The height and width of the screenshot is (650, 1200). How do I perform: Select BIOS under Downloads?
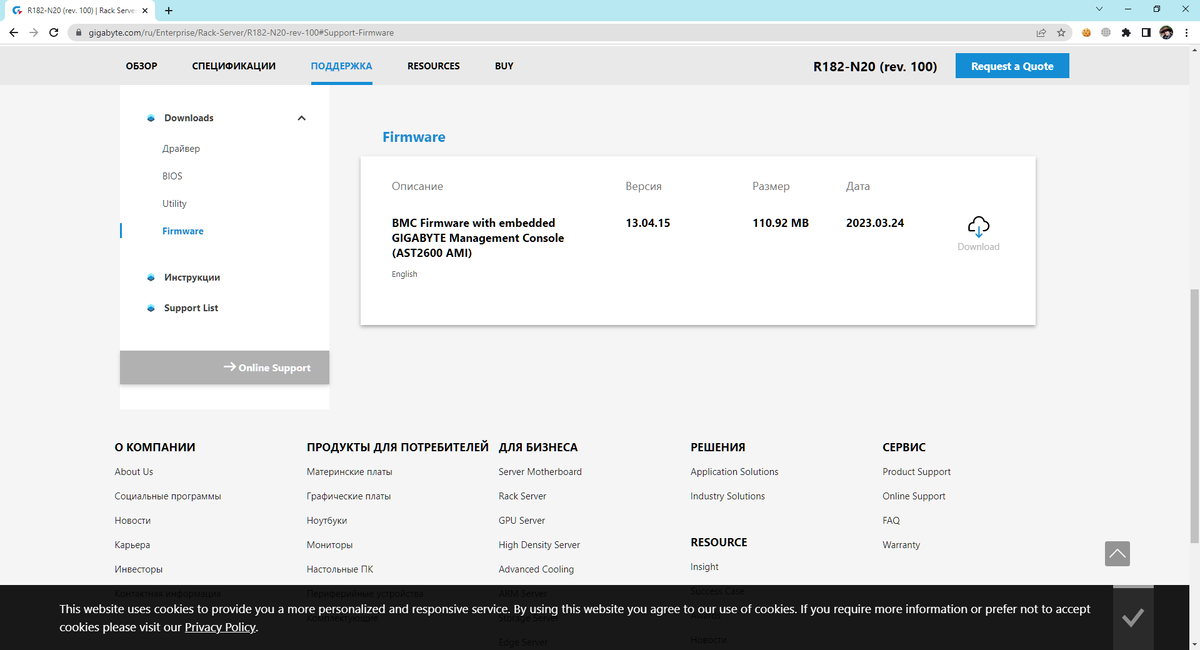point(172,176)
